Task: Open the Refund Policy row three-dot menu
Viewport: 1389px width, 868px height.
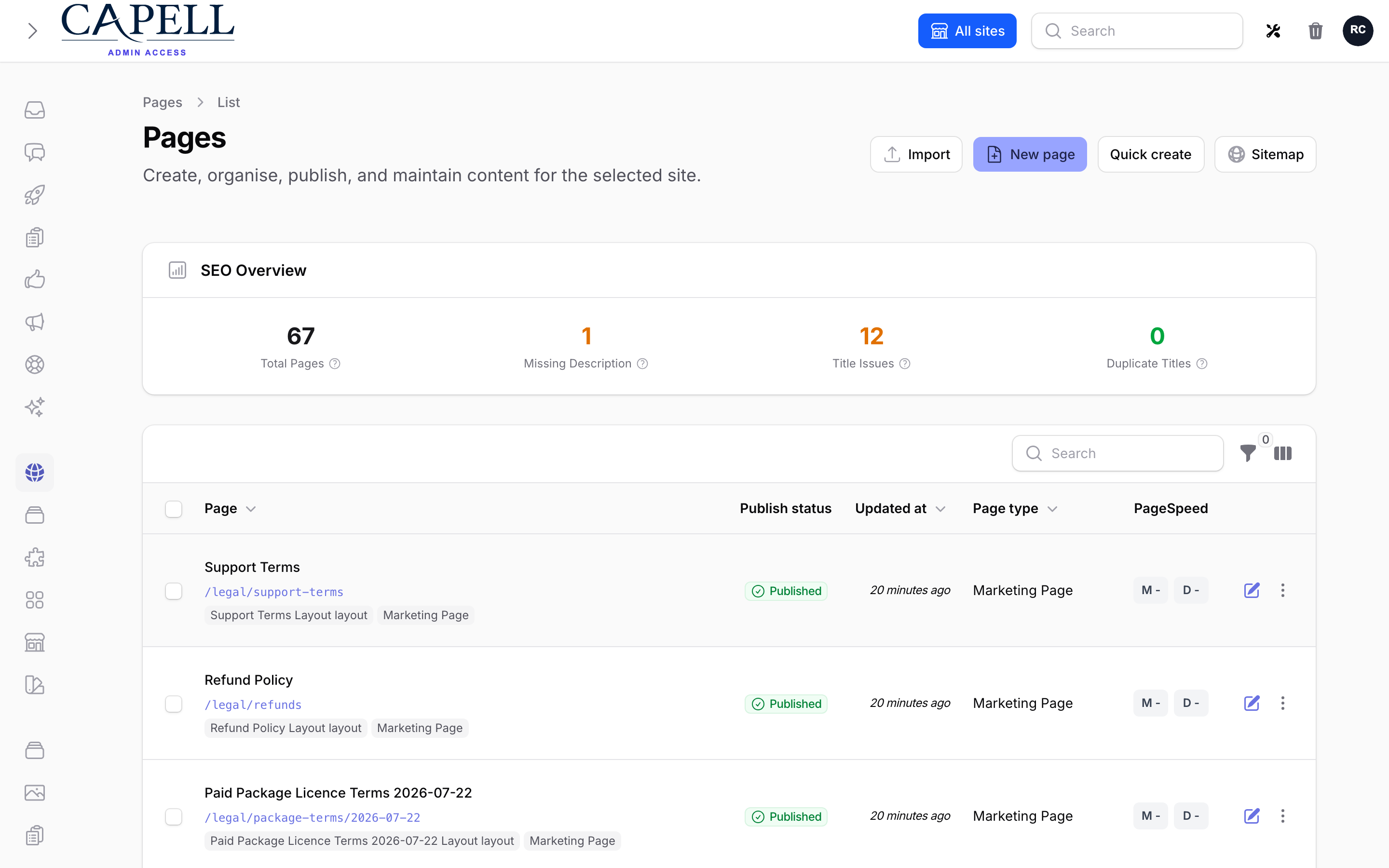Action: coord(1283,703)
